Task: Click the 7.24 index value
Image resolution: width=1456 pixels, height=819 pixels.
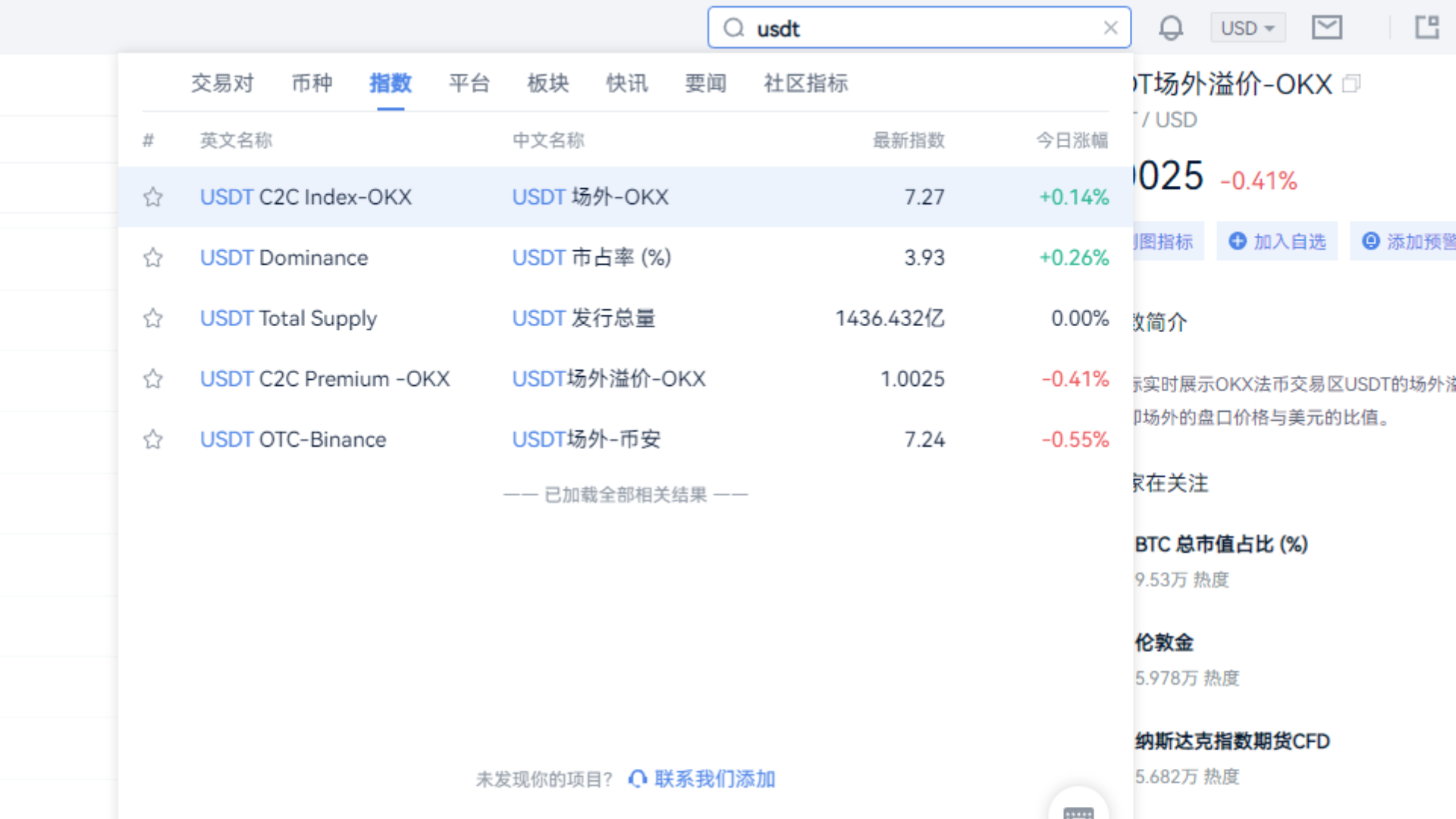Action: click(924, 439)
